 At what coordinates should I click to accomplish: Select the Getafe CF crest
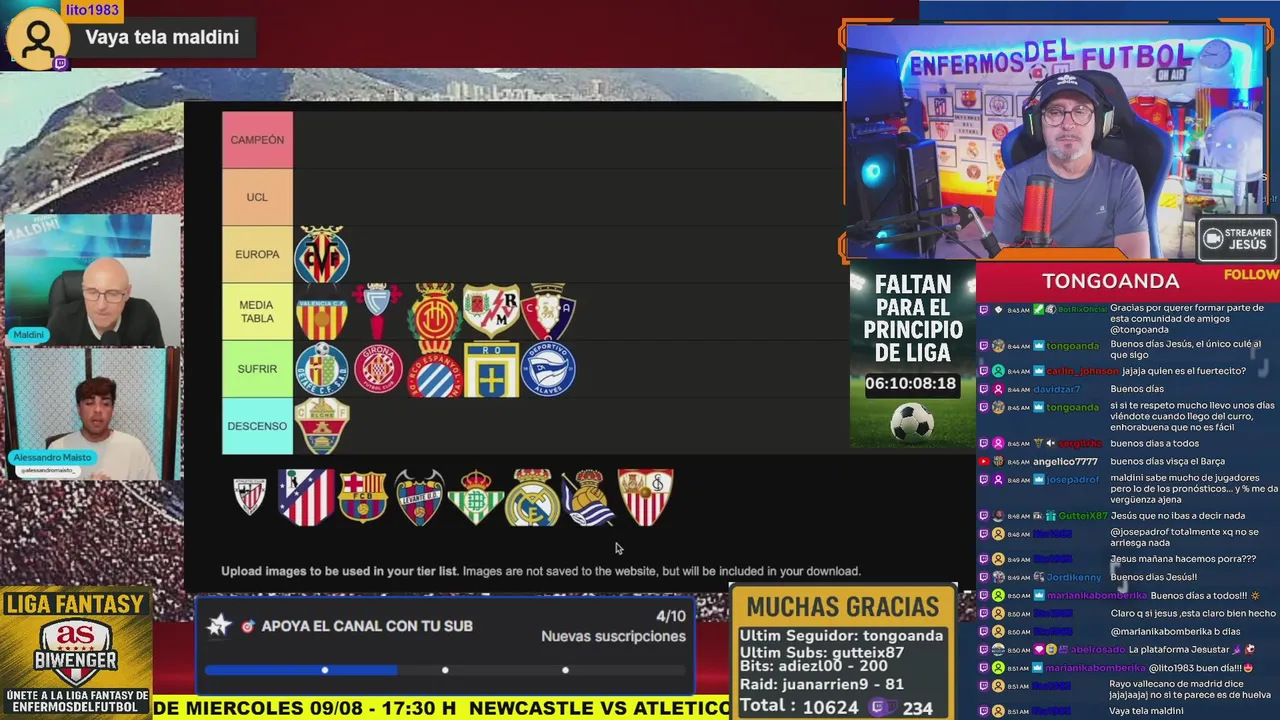coord(322,369)
